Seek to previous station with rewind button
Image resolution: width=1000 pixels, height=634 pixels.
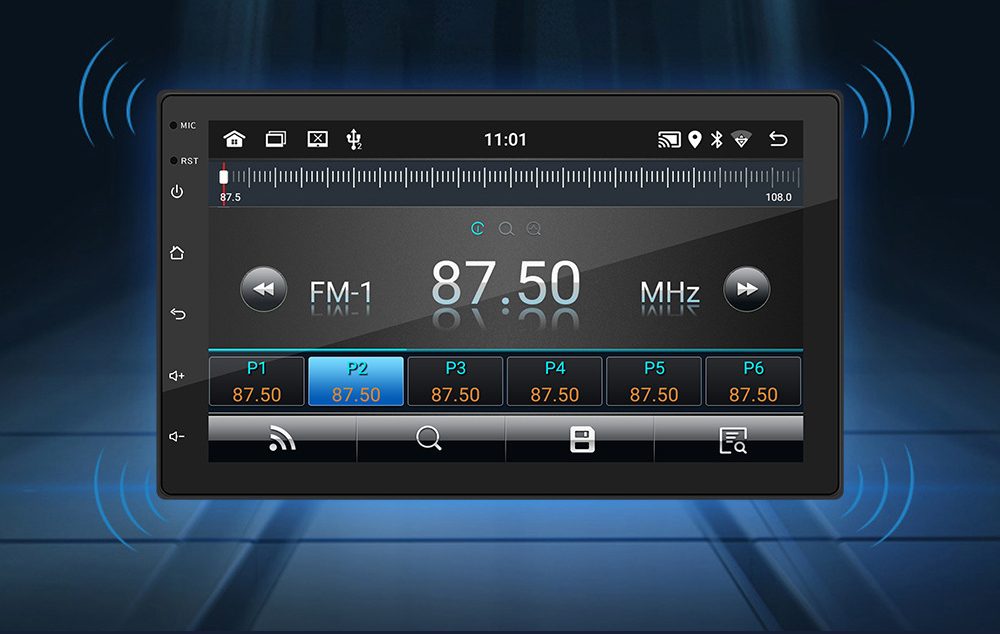(x=264, y=290)
